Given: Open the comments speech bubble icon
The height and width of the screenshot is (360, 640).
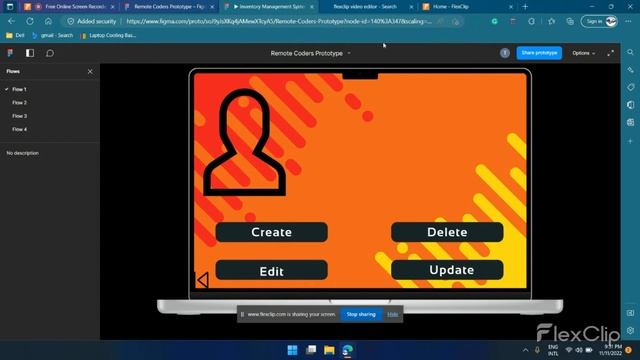Looking at the screenshot, I should (50, 53).
